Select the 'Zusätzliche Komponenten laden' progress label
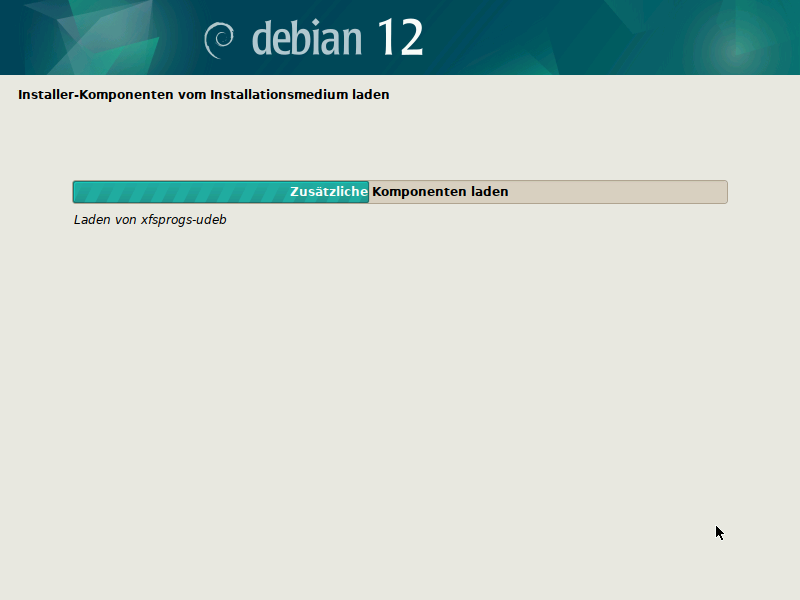Screen dimensions: 800x600 click(400, 191)
